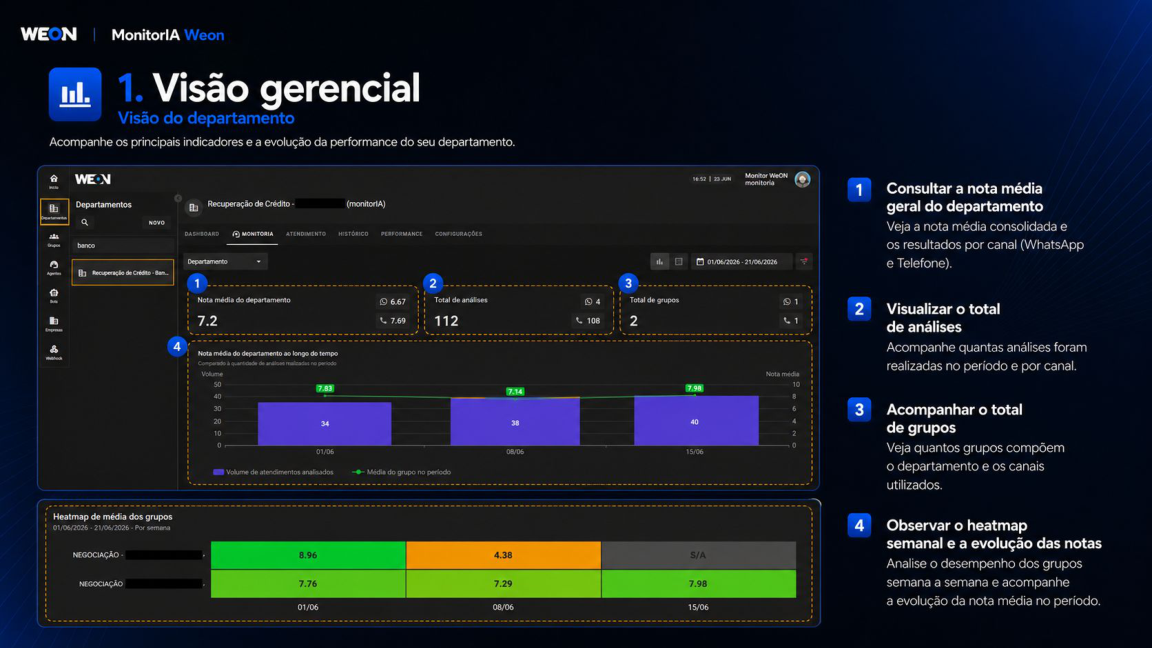The image size is (1152, 648).
Task: Click the Total de grupos value 2
Action: click(633, 321)
